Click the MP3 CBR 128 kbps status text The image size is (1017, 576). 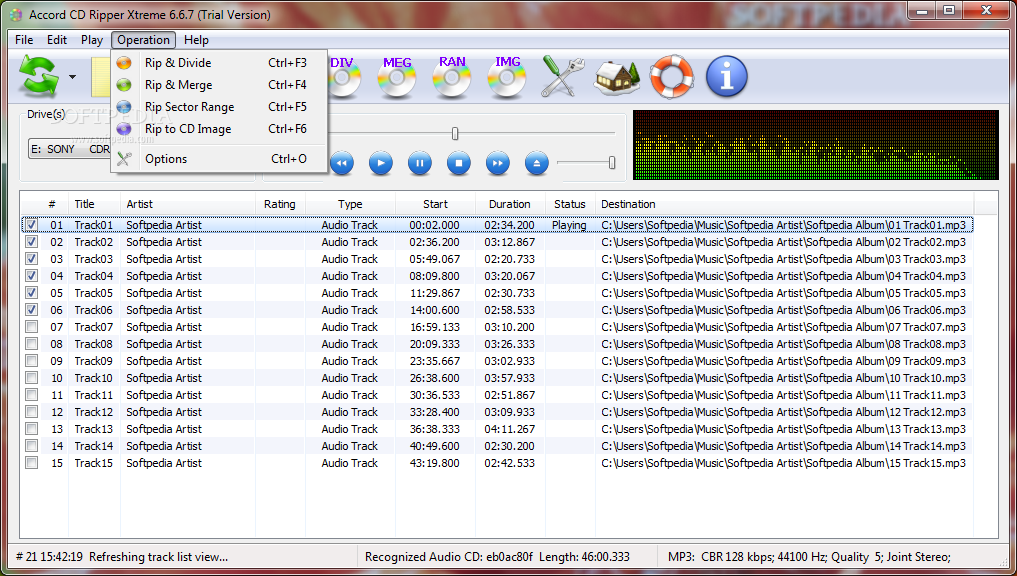coord(809,557)
